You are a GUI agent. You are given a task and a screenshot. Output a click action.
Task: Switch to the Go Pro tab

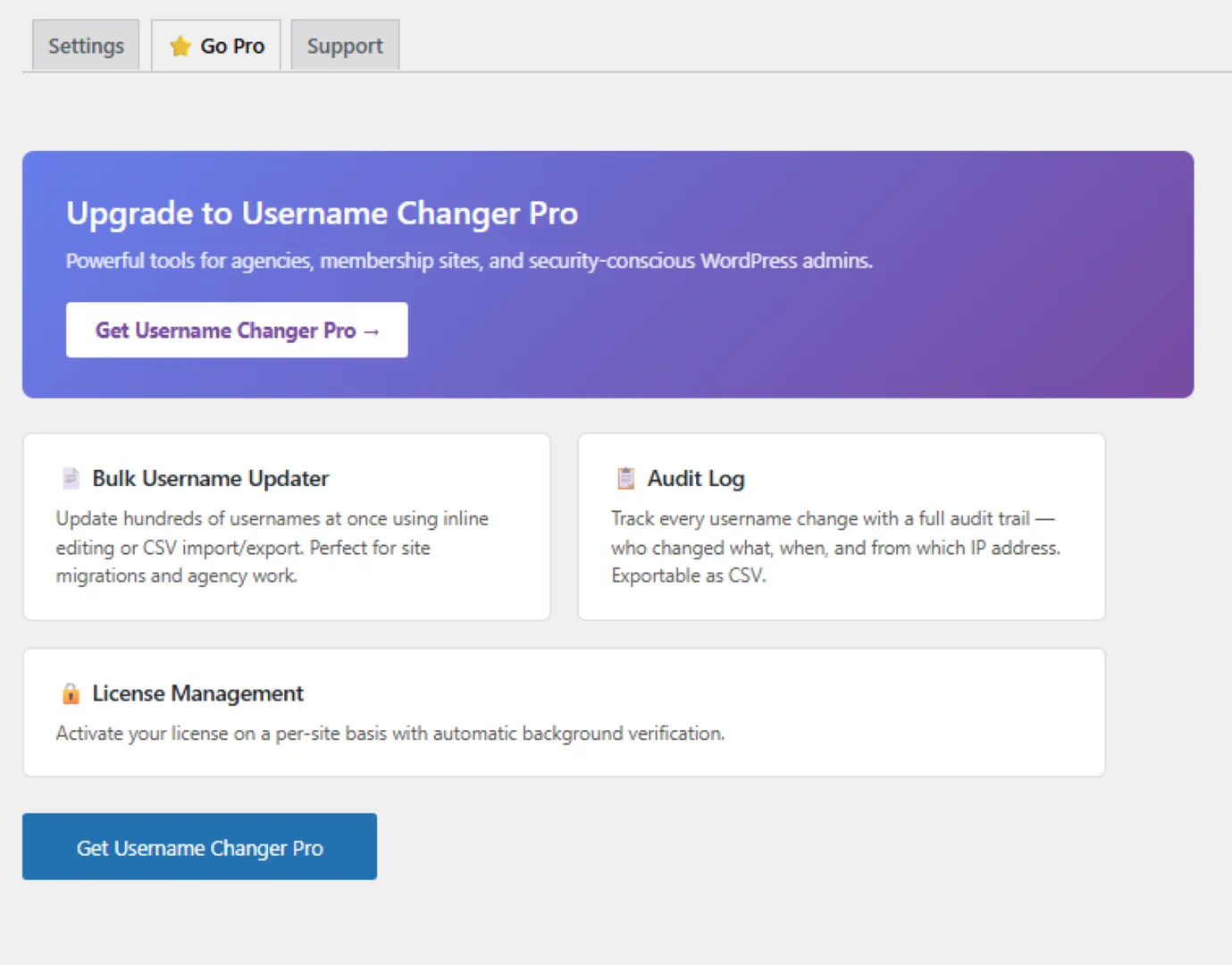click(x=216, y=46)
